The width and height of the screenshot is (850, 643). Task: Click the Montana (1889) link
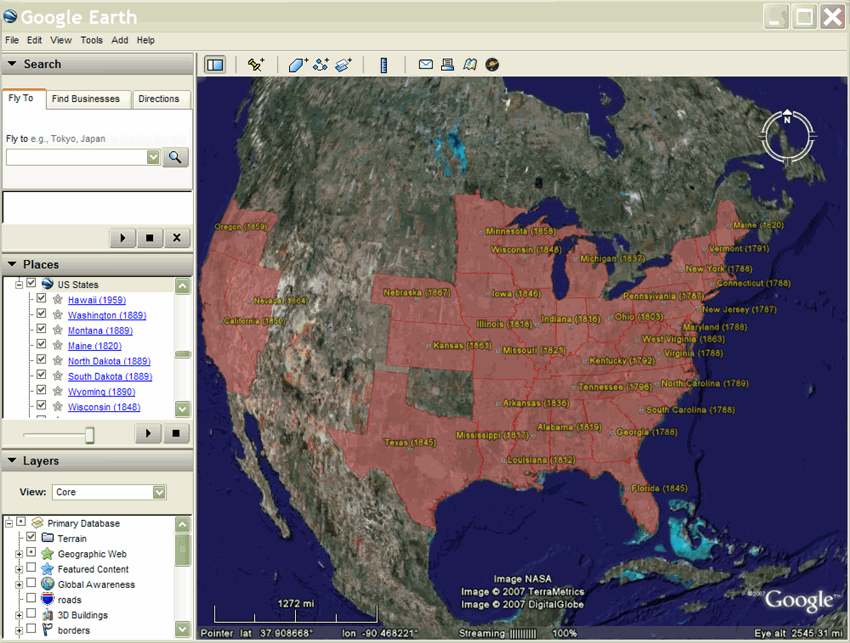[x=100, y=330]
